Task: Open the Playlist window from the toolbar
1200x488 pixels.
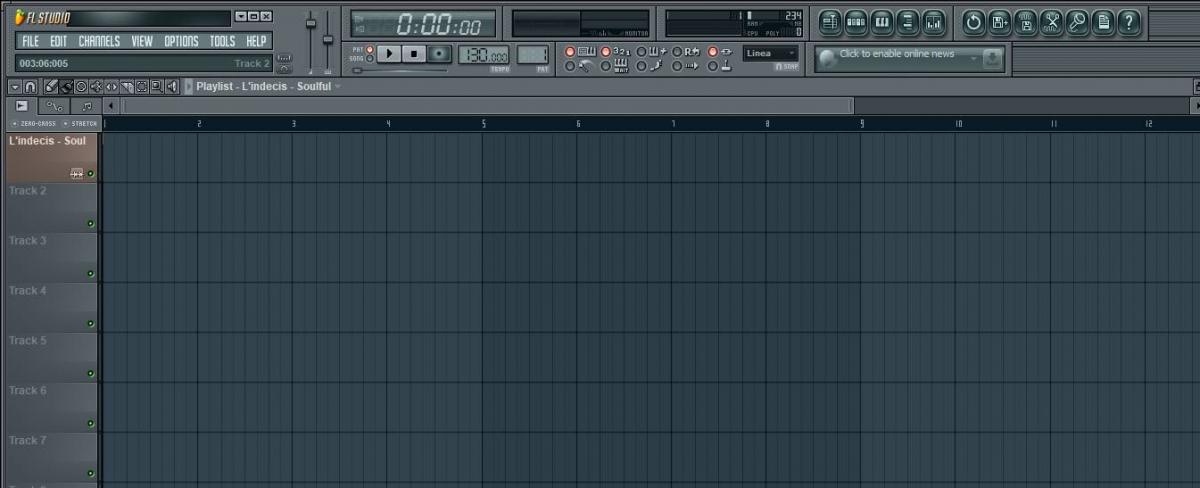Action: coord(830,22)
